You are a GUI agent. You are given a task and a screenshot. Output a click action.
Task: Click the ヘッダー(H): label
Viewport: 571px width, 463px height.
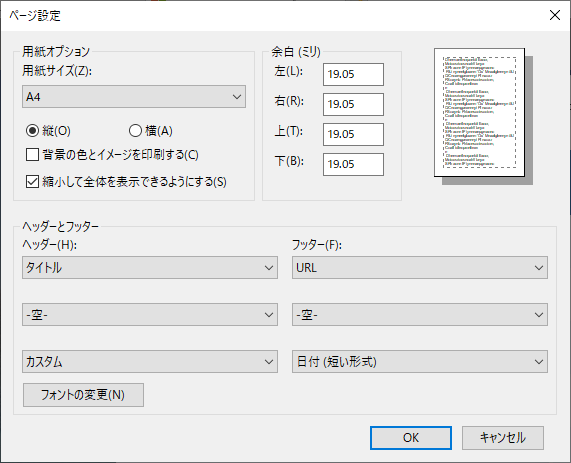[50, 244]
